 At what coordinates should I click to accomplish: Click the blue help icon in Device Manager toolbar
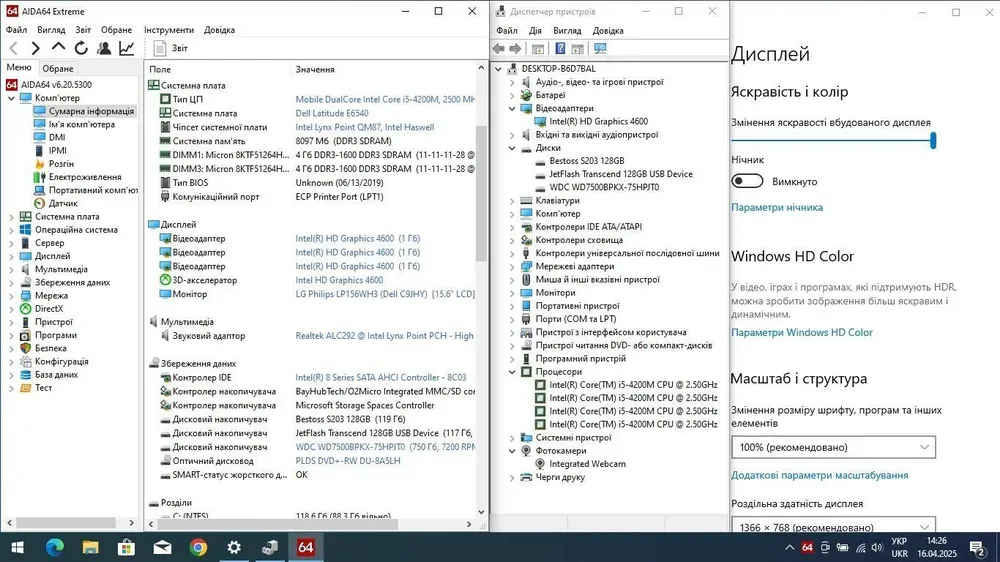561,48
